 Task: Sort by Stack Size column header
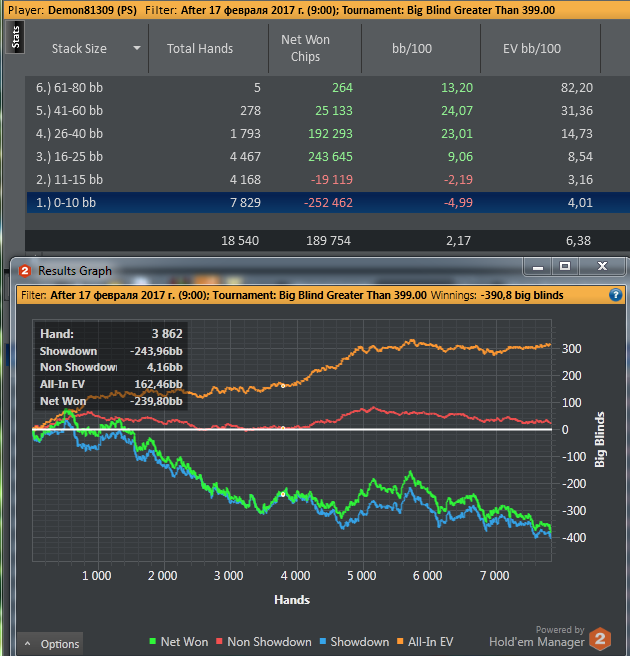pyautogui.click(x=79, y=49)
